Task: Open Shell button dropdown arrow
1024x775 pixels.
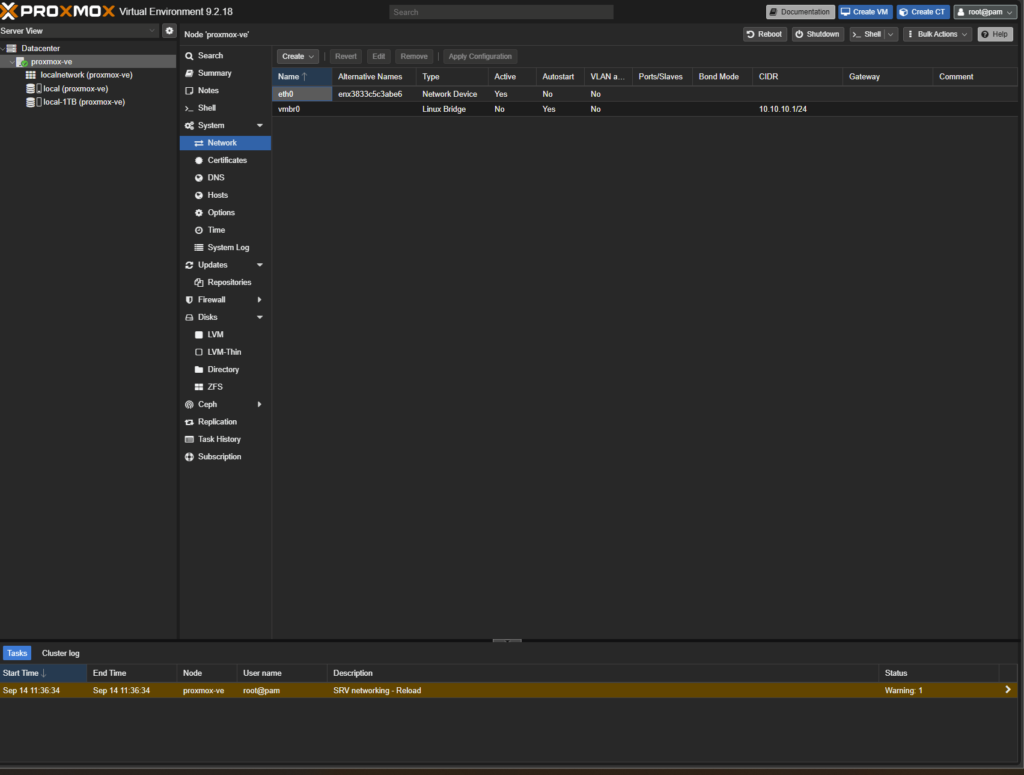Action: point(891,34)
